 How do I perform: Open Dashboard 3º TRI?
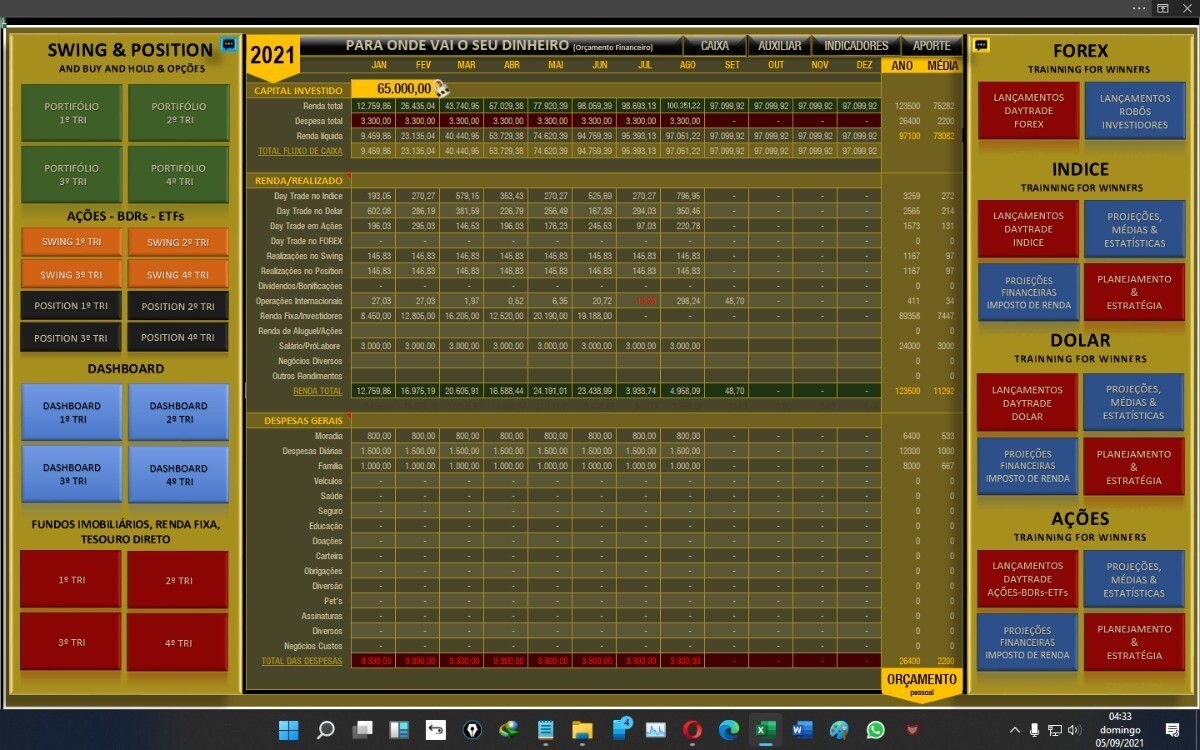pos(71,474)
